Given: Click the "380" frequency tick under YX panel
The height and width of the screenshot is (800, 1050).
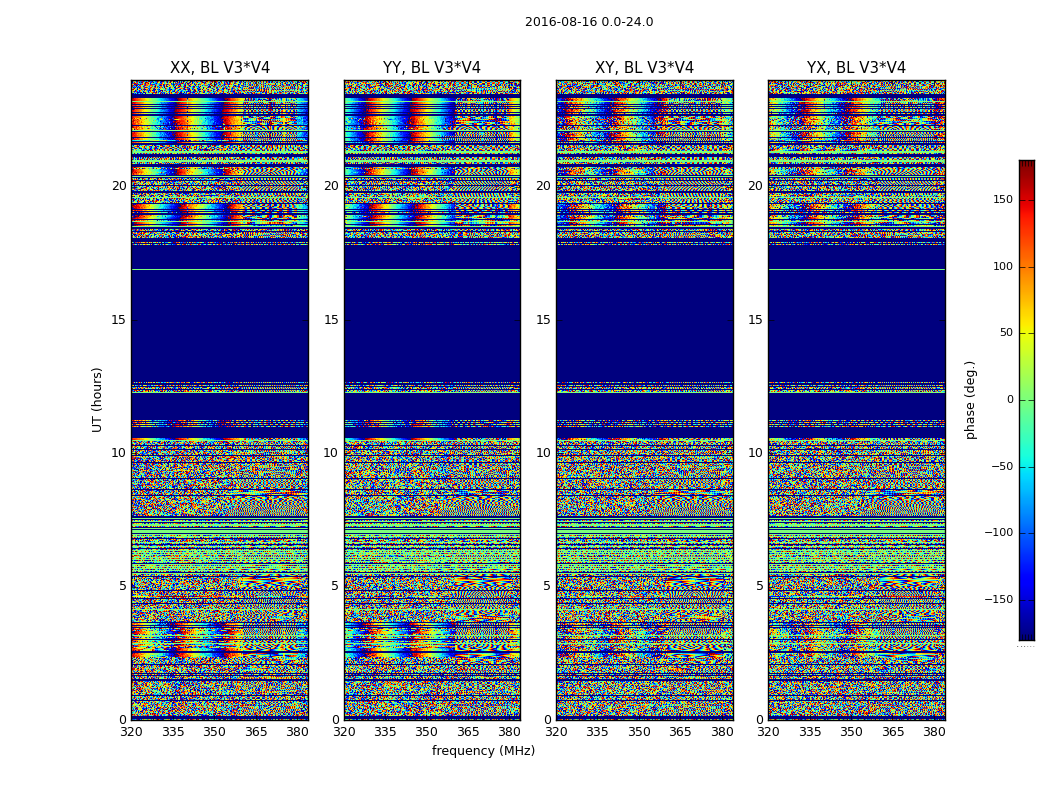Looking at the screenshot, I should pos(934,732).
